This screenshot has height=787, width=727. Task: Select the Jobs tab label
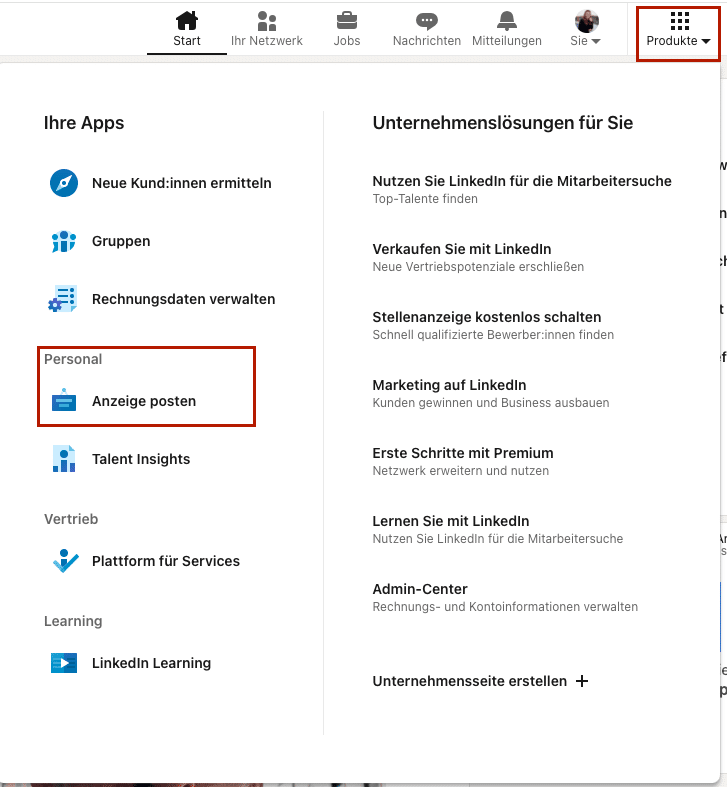[347, 41]
